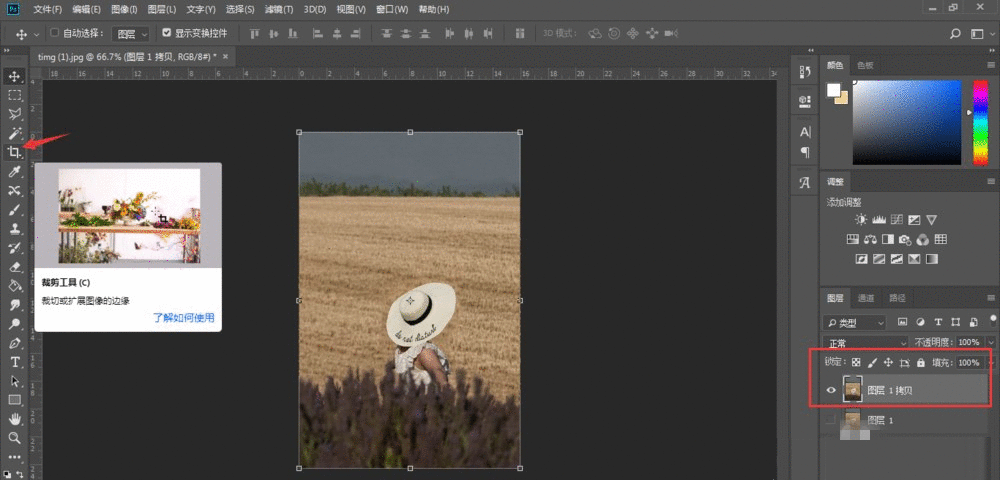Select the Rectangular Marquee tool

pos(15,95)
